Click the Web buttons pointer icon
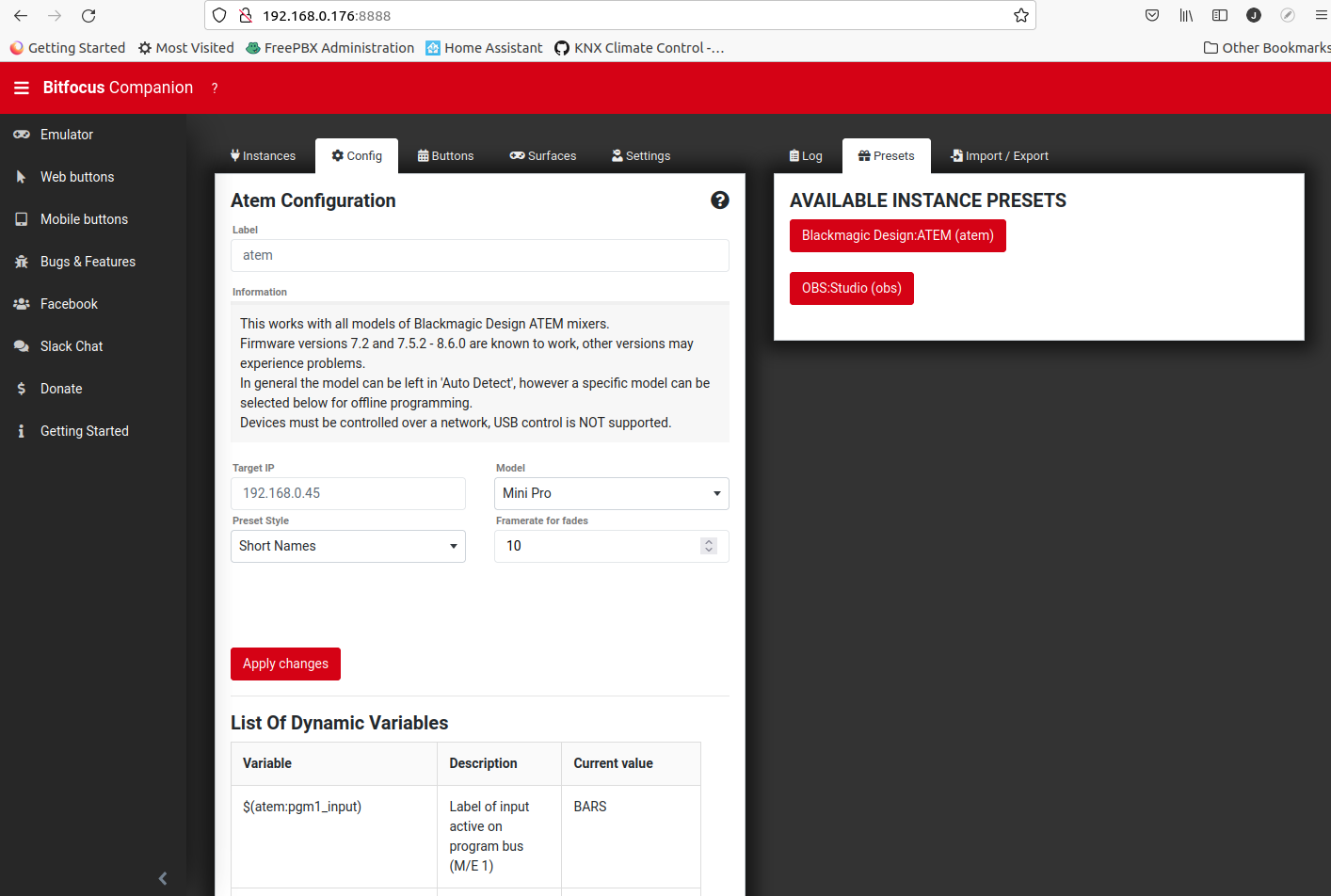 click(22, 177)
